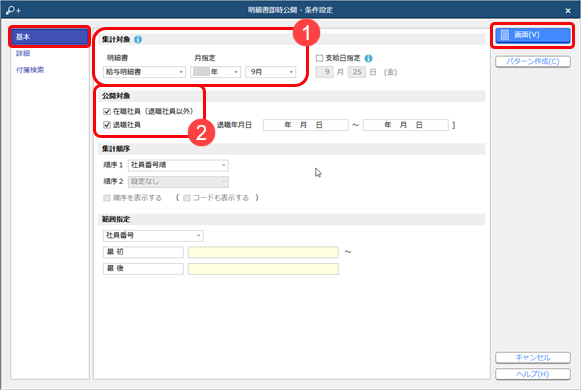Click the 集計順序 section header
This screenshot has width=581, height=390.
pyautogui.click(x=292, y=149)
